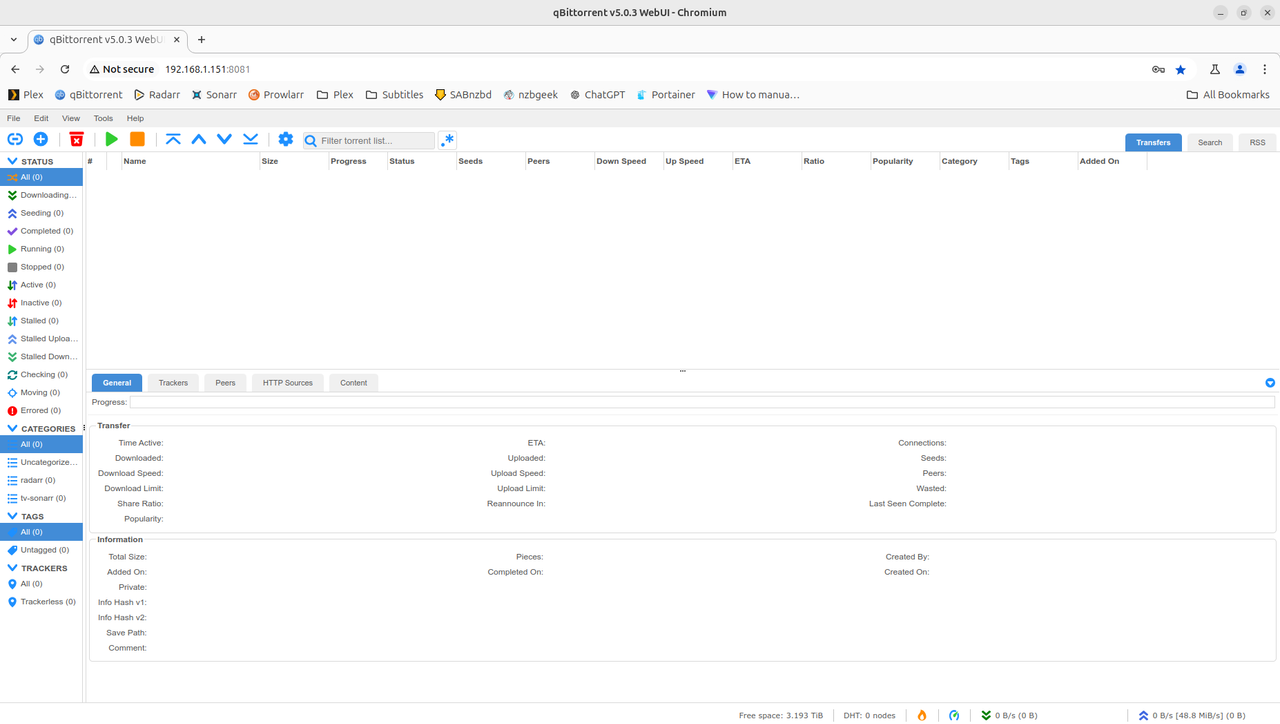Image resolution: width=1280 pixels, height=724 pixels.
Task: Click the download speed status indicator
Action: (1009, 715)
